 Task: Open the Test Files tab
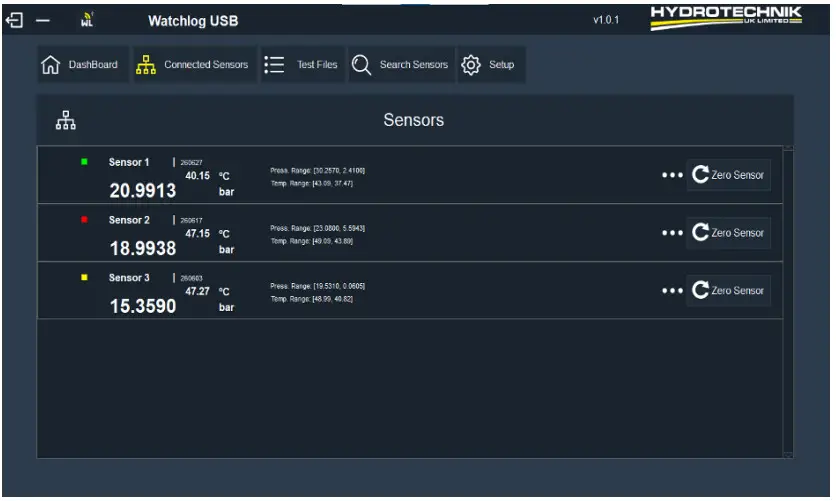click(302, 64)
